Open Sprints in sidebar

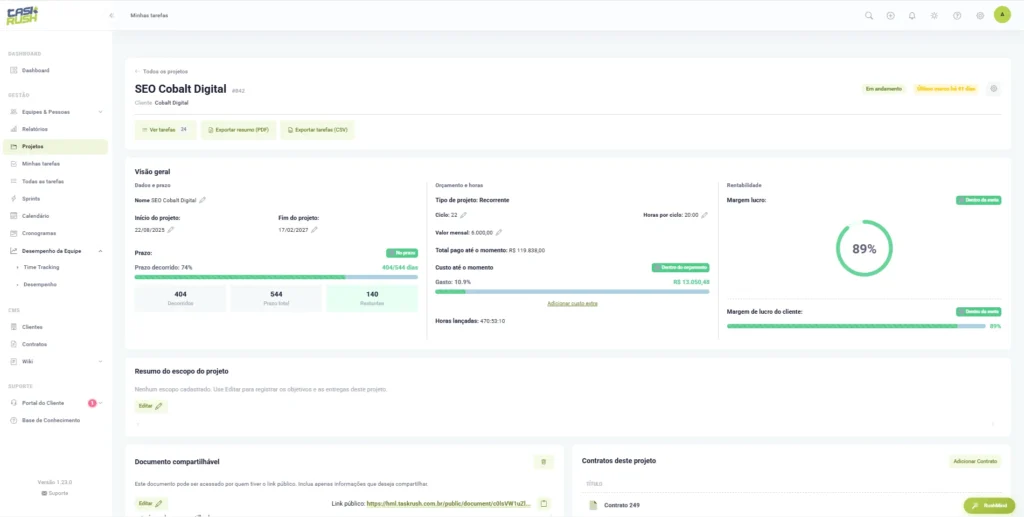[x=56, y=198]
